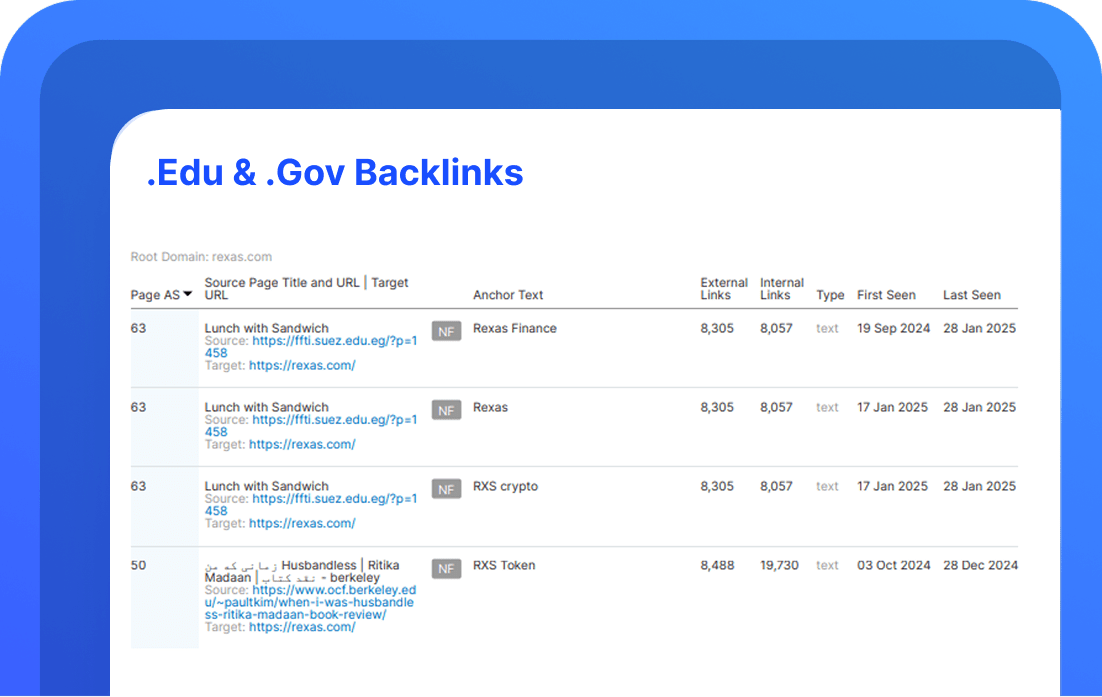1102x697 pixels.
Task: Open the ocf.berkeley.edu source link
Action: (311, 602)
